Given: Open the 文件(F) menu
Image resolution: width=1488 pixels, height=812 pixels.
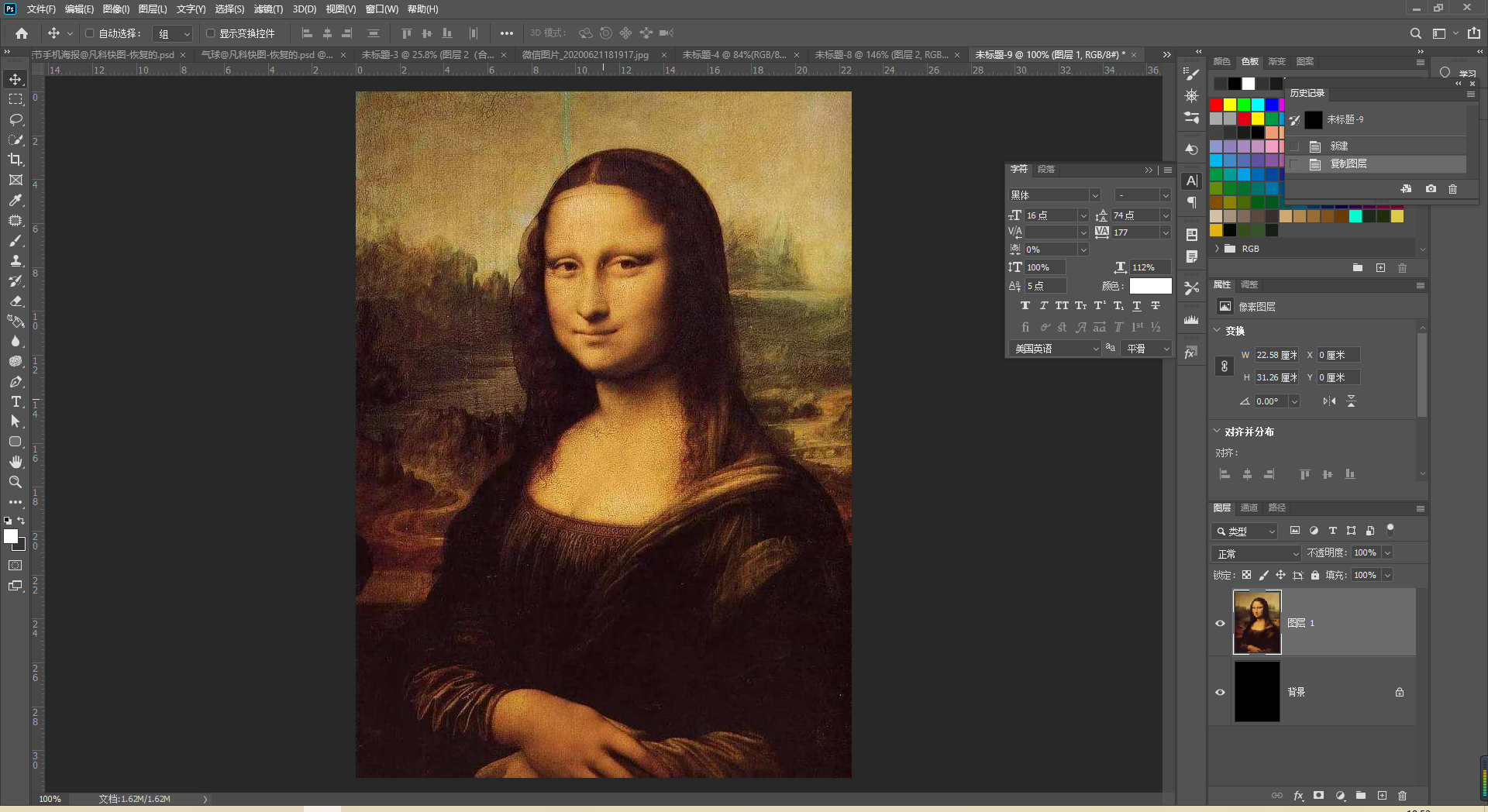Looking at the screenshot, I should pyautogui.click(x=41, y=9).
